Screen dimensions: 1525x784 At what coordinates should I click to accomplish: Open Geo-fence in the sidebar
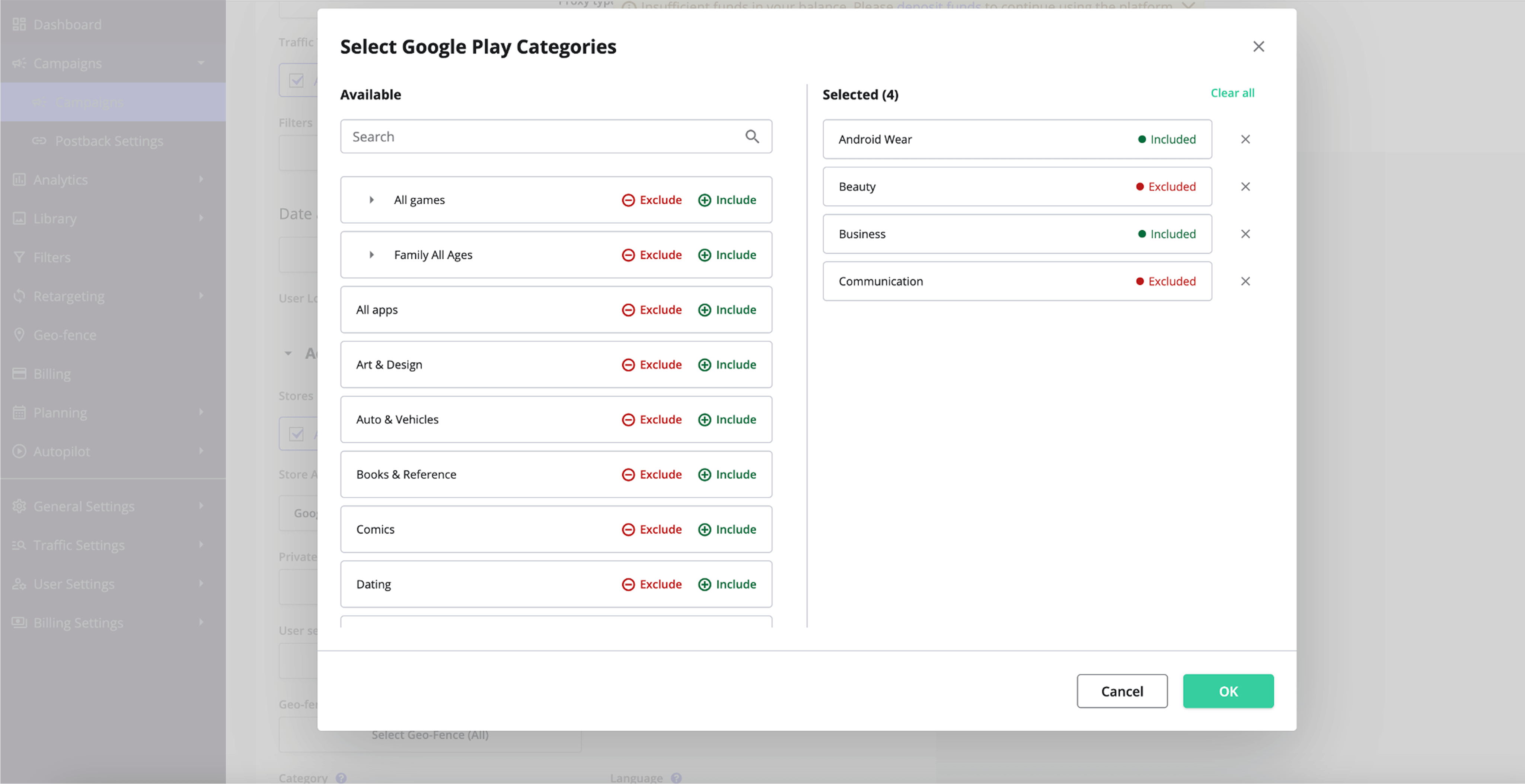pyautogui.click(x=112, y=335)
